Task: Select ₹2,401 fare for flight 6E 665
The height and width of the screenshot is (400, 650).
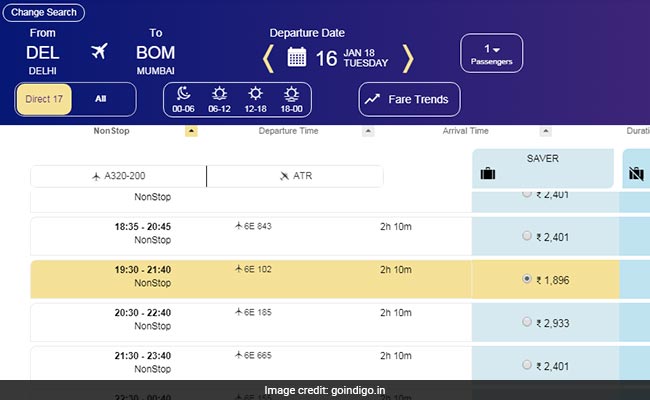Action: (x=527, y=365)
